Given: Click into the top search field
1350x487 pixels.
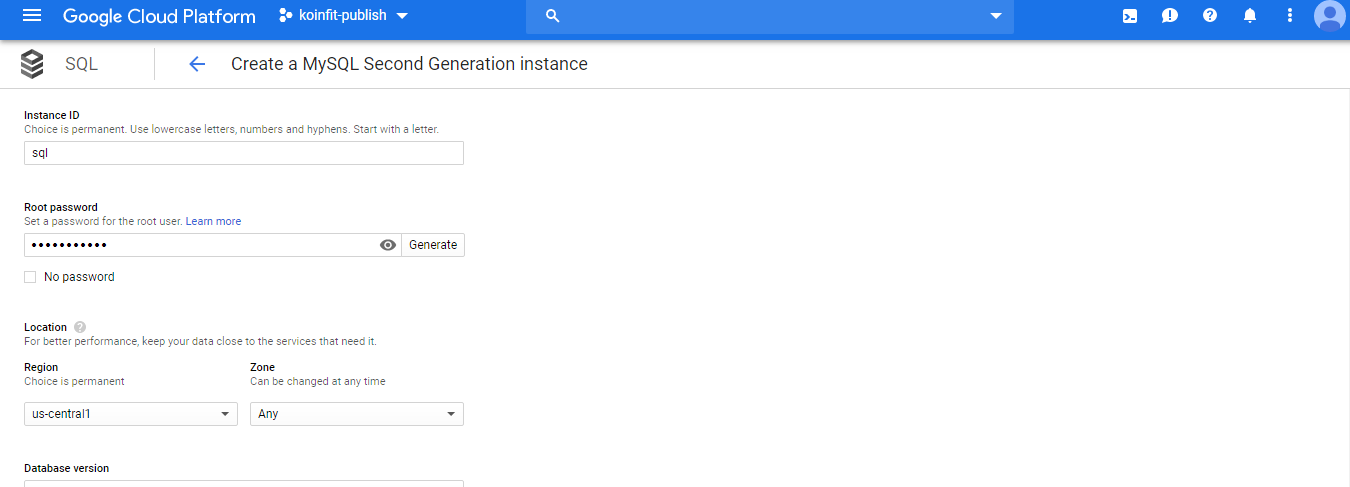Looking at the screenshot, I should (x=770, y=16).
